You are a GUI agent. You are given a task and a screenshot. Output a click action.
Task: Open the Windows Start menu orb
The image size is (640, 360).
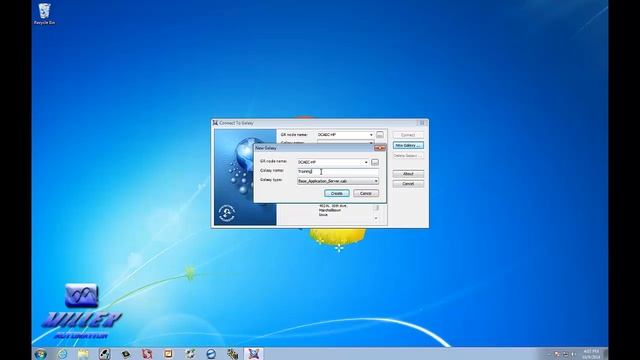pos(40,354)
